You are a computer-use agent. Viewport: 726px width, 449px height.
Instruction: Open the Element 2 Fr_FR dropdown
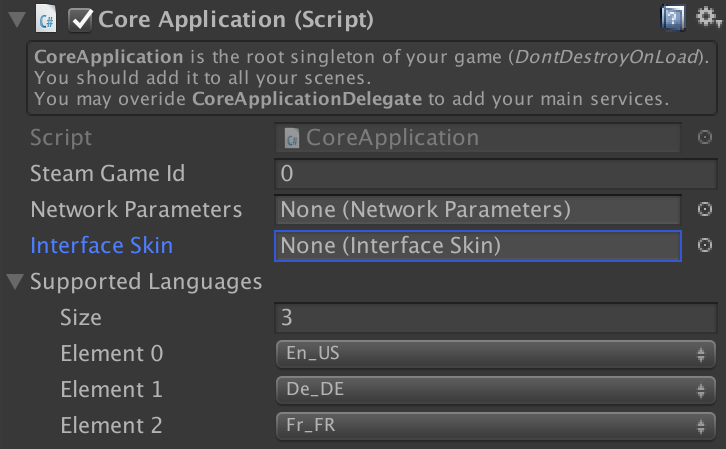(495, 425)
